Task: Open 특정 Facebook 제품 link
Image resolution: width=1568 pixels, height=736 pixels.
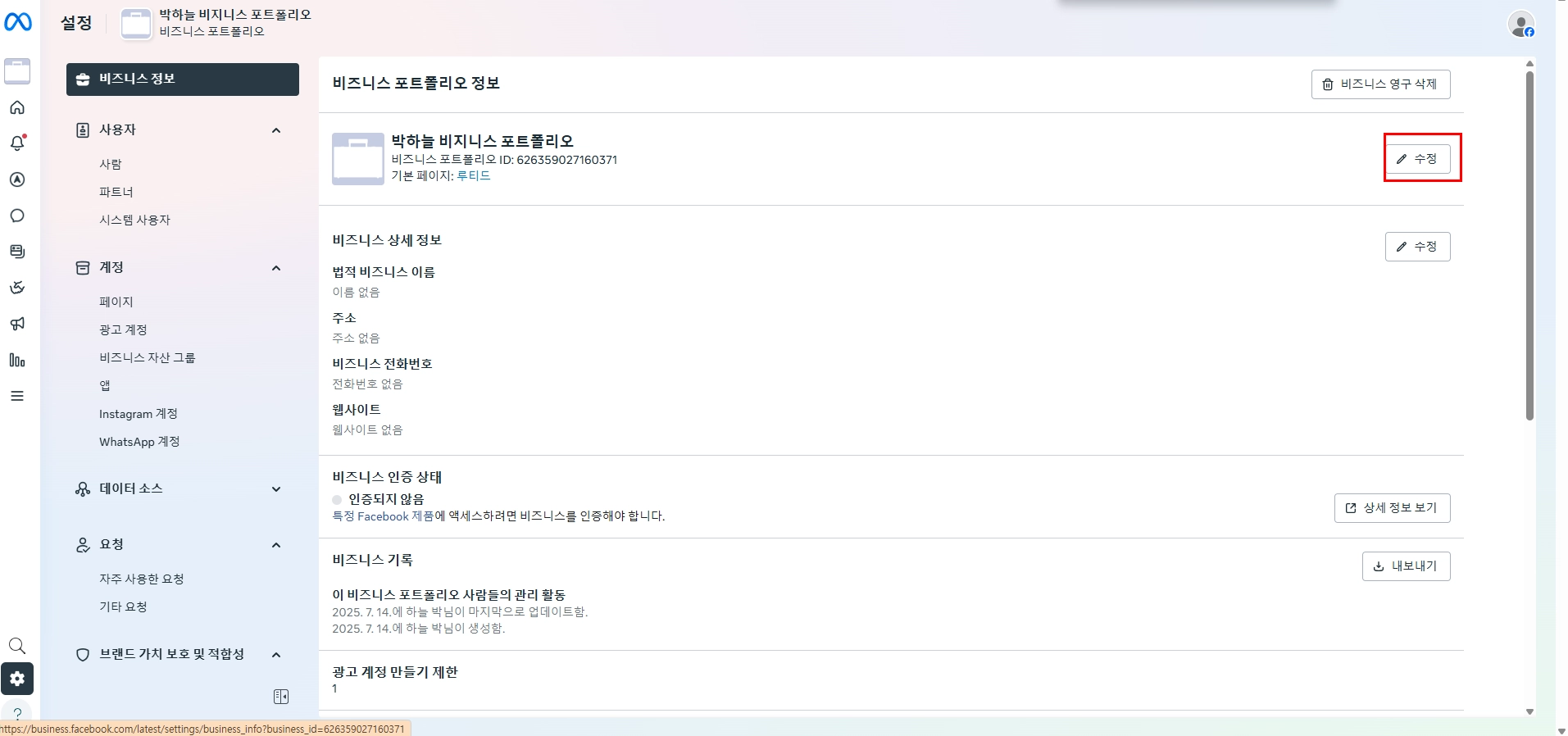Action: click(x=383, y=516)
